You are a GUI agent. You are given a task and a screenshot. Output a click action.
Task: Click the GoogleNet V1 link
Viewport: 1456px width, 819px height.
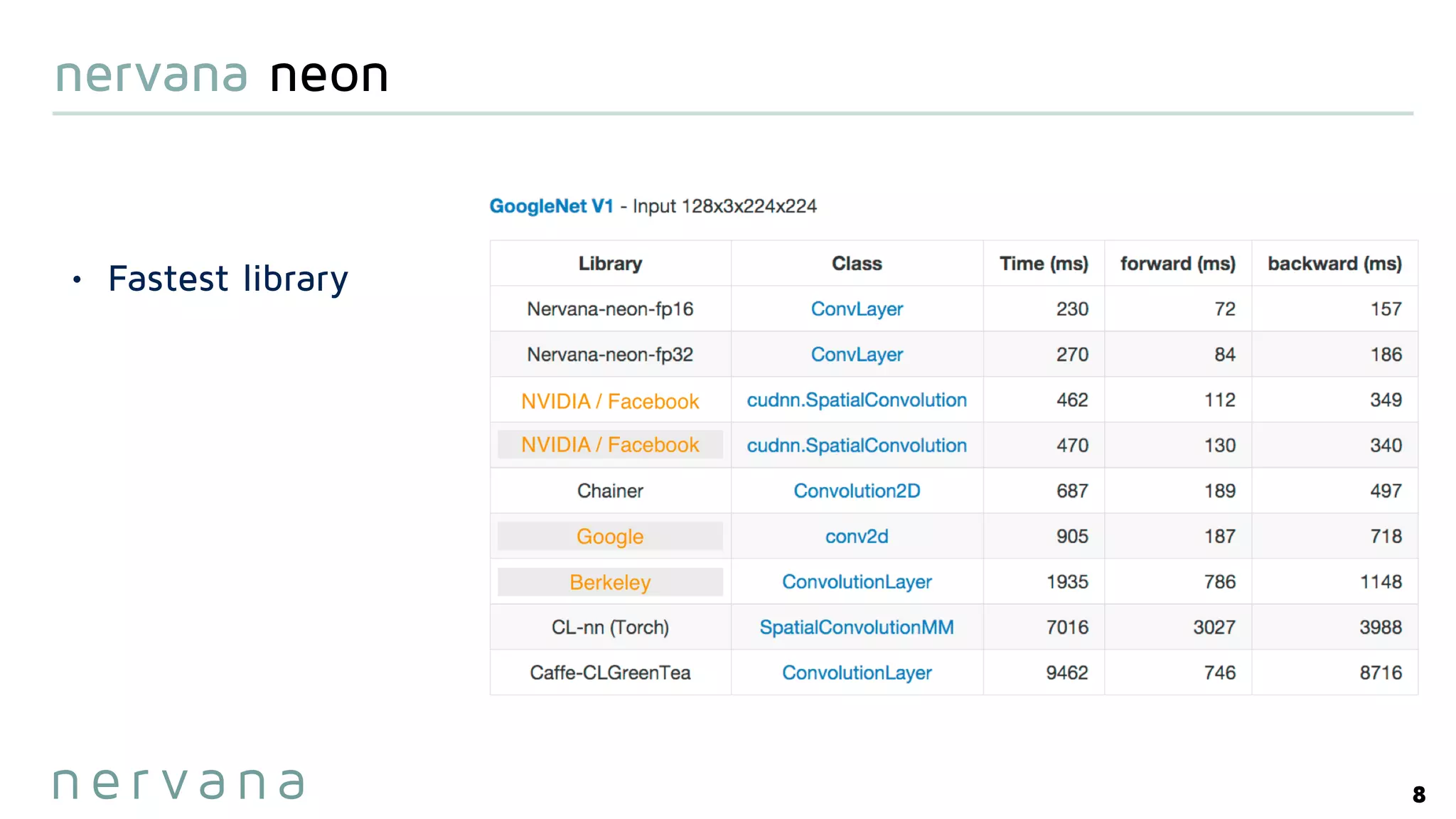point(551,206)
